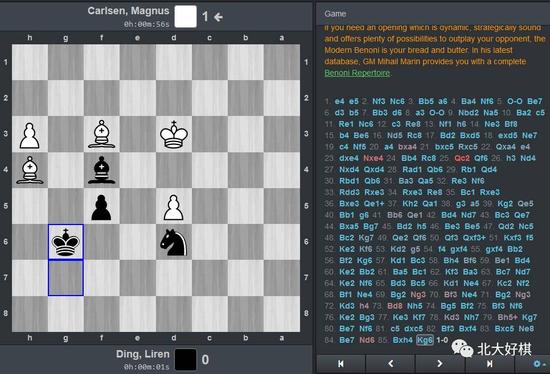Go to move 3.Bb5 in notation

point(426,101)
